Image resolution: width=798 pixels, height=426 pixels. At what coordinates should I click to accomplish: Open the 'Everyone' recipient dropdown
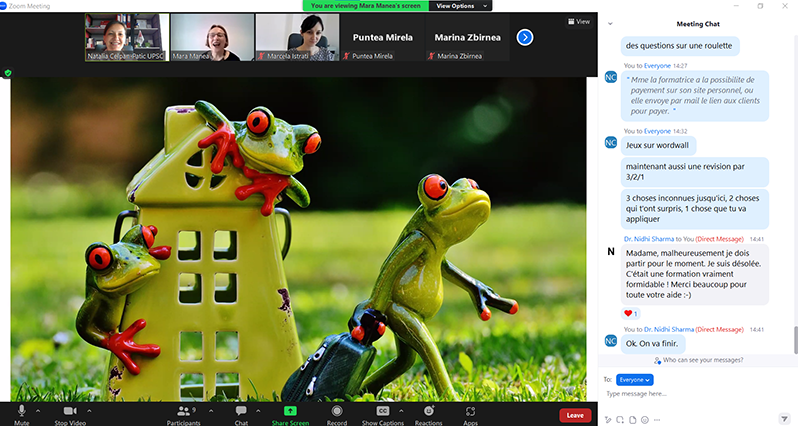coord(634,380)
